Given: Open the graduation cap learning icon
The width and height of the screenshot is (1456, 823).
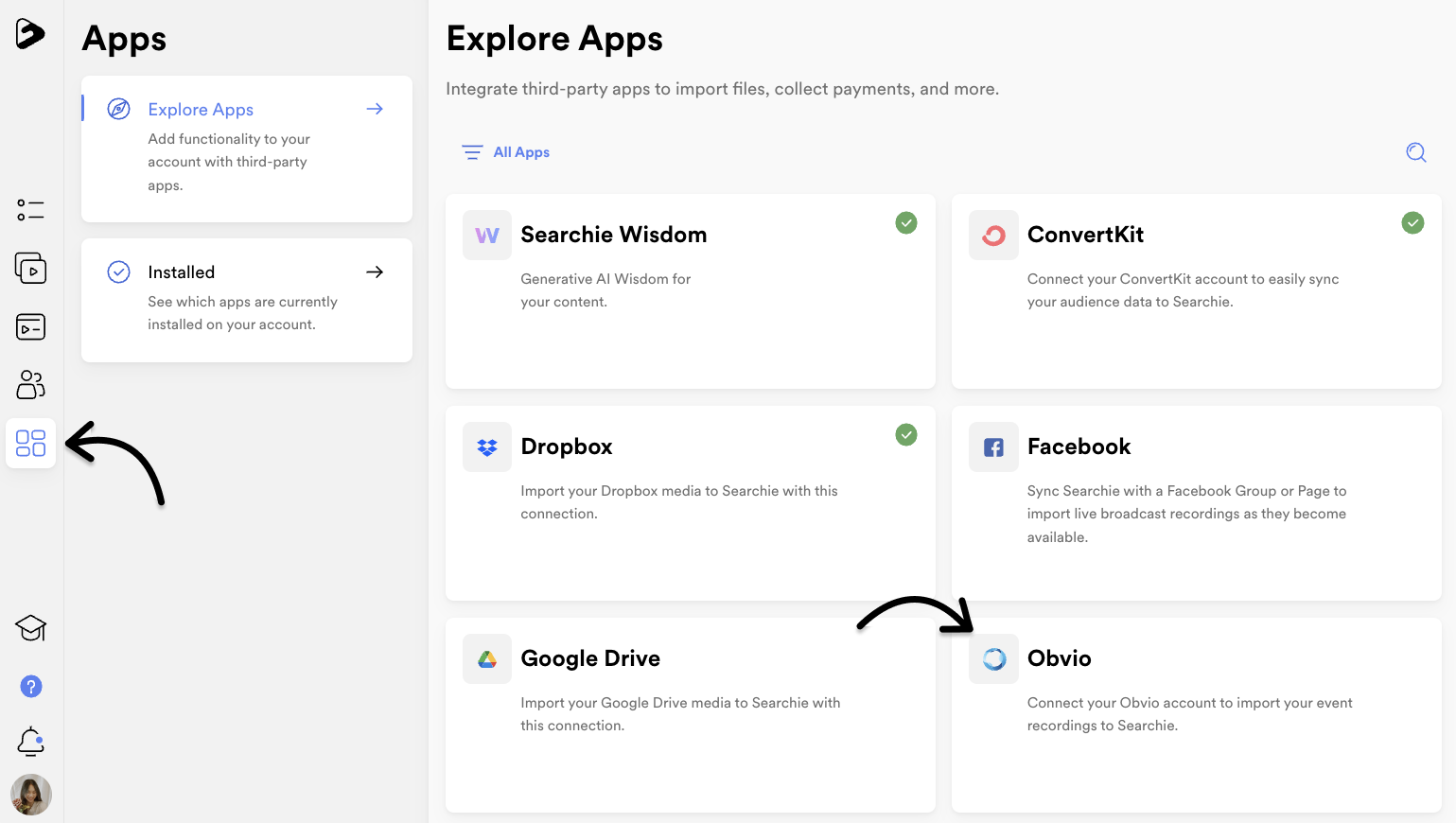Looking at the screenshot, I should 30,628.
